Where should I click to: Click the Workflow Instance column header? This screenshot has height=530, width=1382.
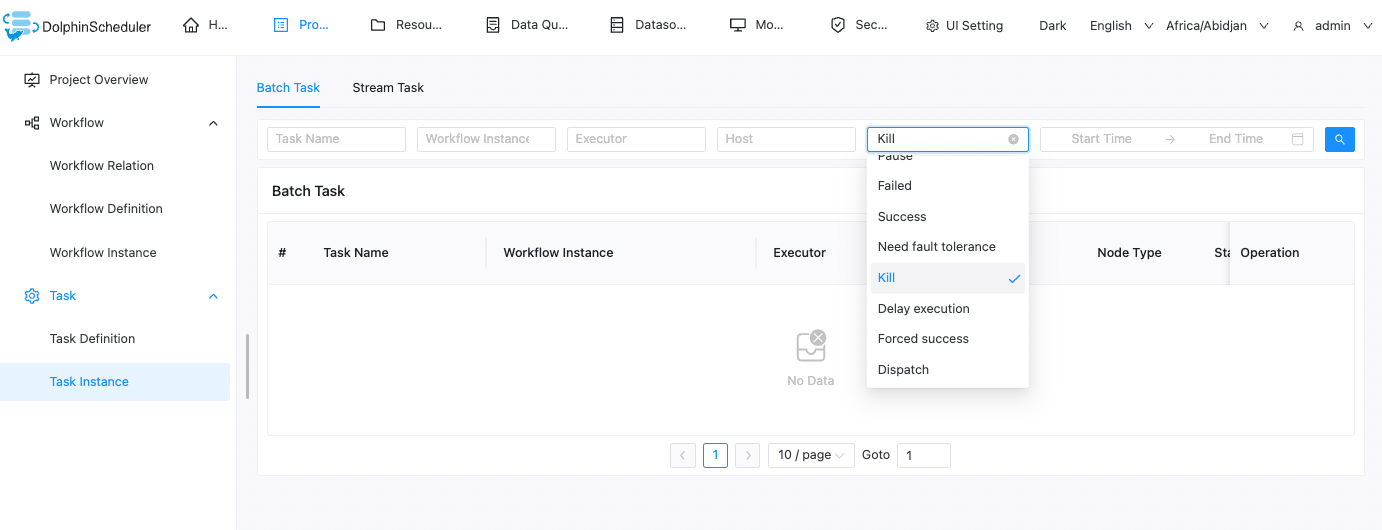coord(558,253)
